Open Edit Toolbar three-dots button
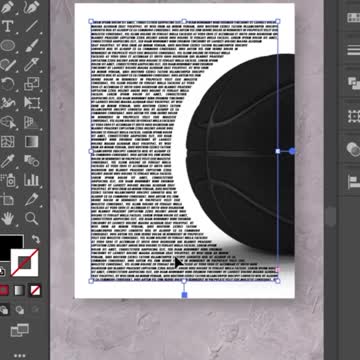 19,356
